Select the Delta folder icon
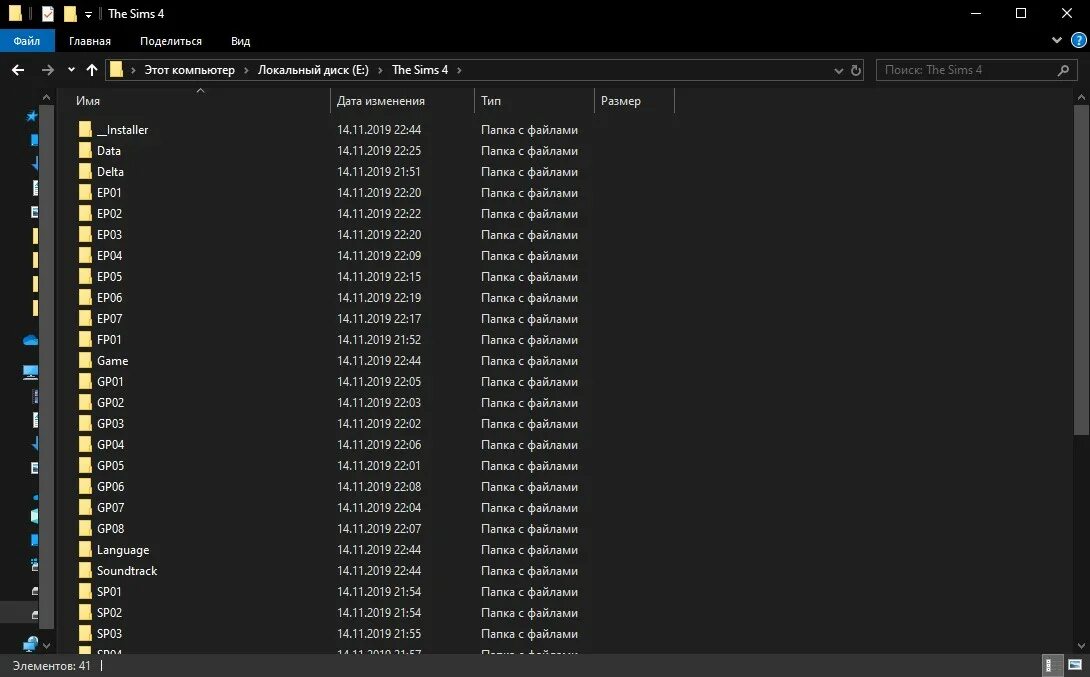The image size is (1090, 677). (85, 171)
